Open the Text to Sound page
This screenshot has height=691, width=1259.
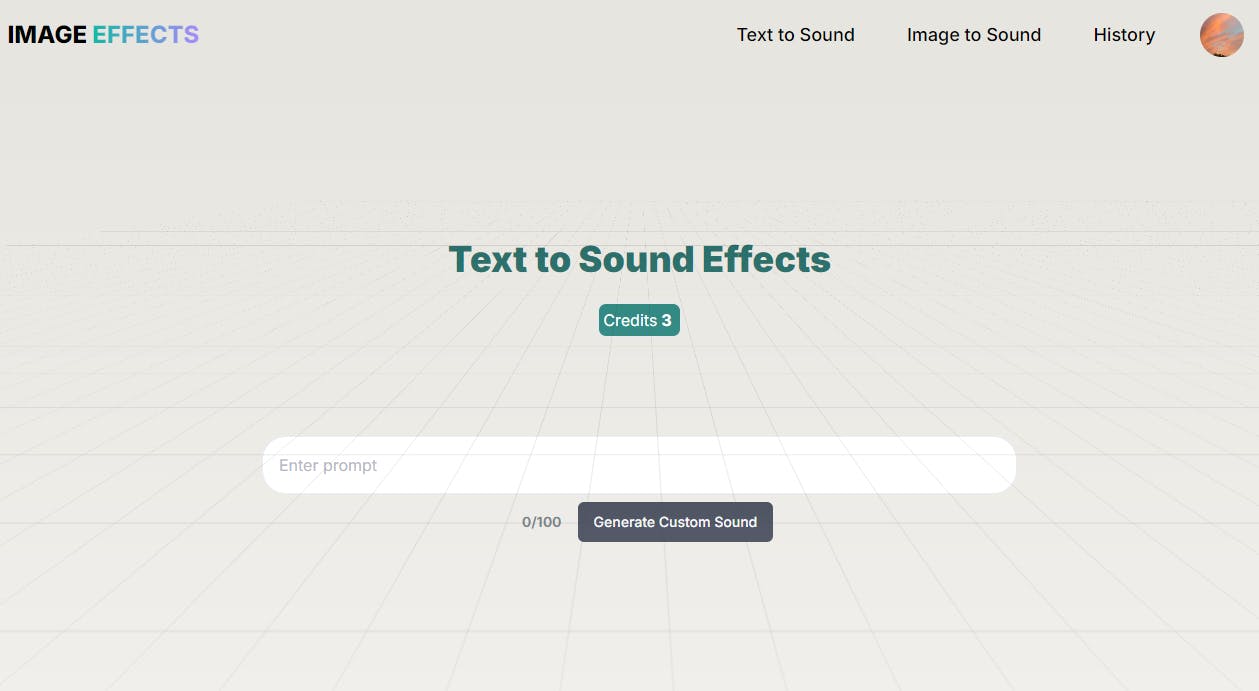795,35
